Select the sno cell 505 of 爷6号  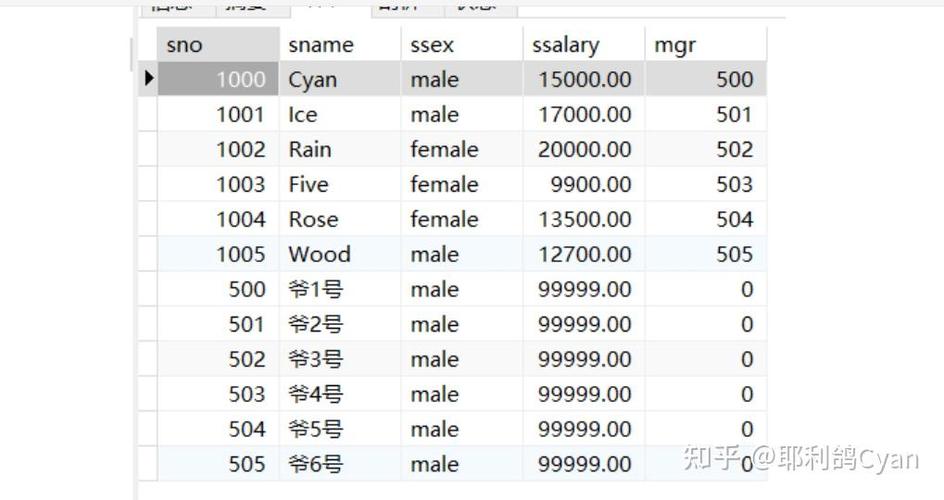point(219,463)
